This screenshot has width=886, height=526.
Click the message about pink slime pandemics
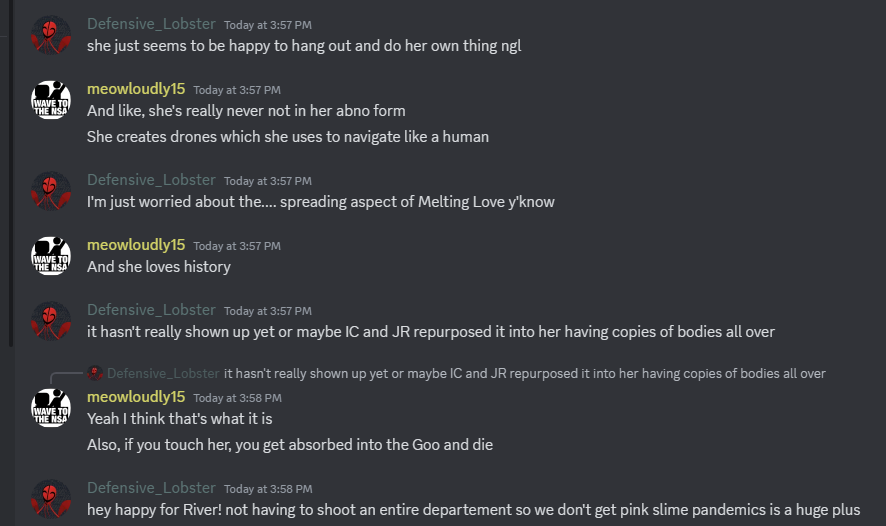point(473,509)
